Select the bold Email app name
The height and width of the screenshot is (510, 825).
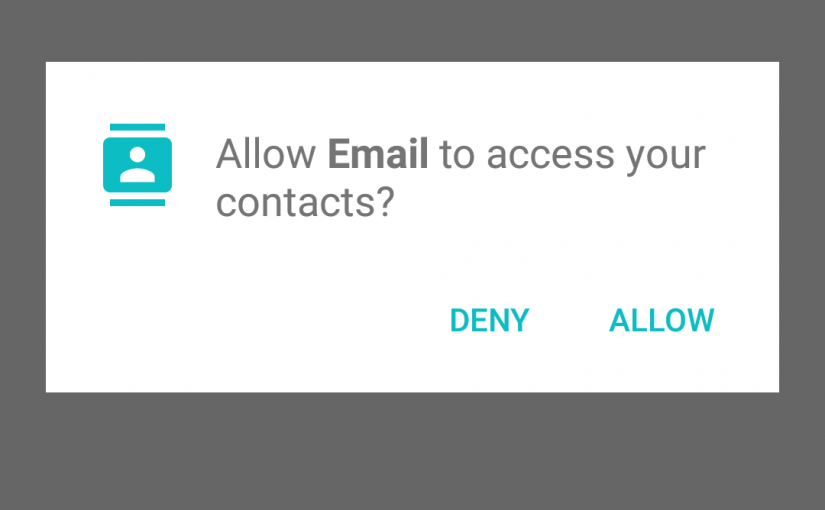coord(378,154)
